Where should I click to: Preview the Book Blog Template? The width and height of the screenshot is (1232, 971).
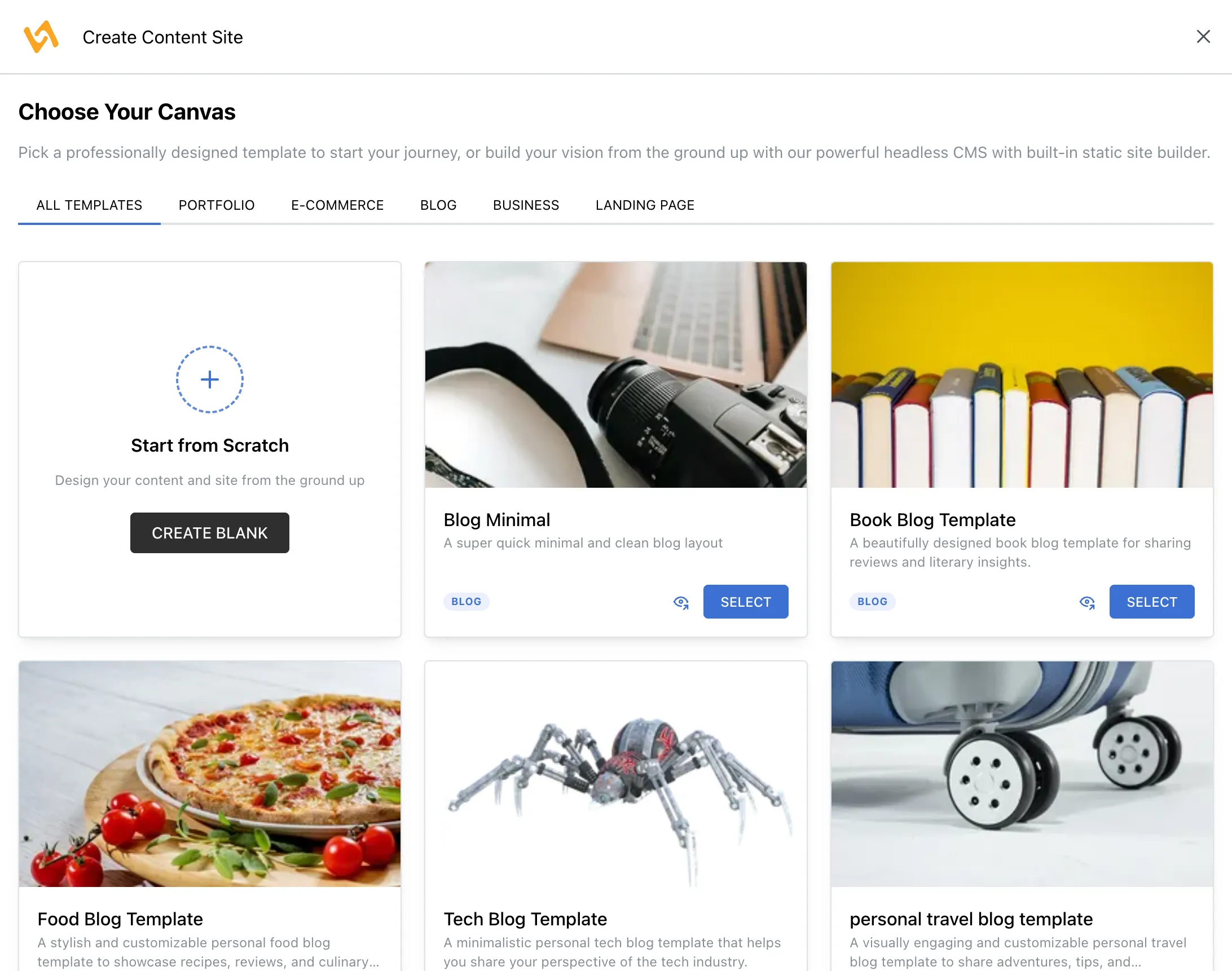[x=1087, y=602]
